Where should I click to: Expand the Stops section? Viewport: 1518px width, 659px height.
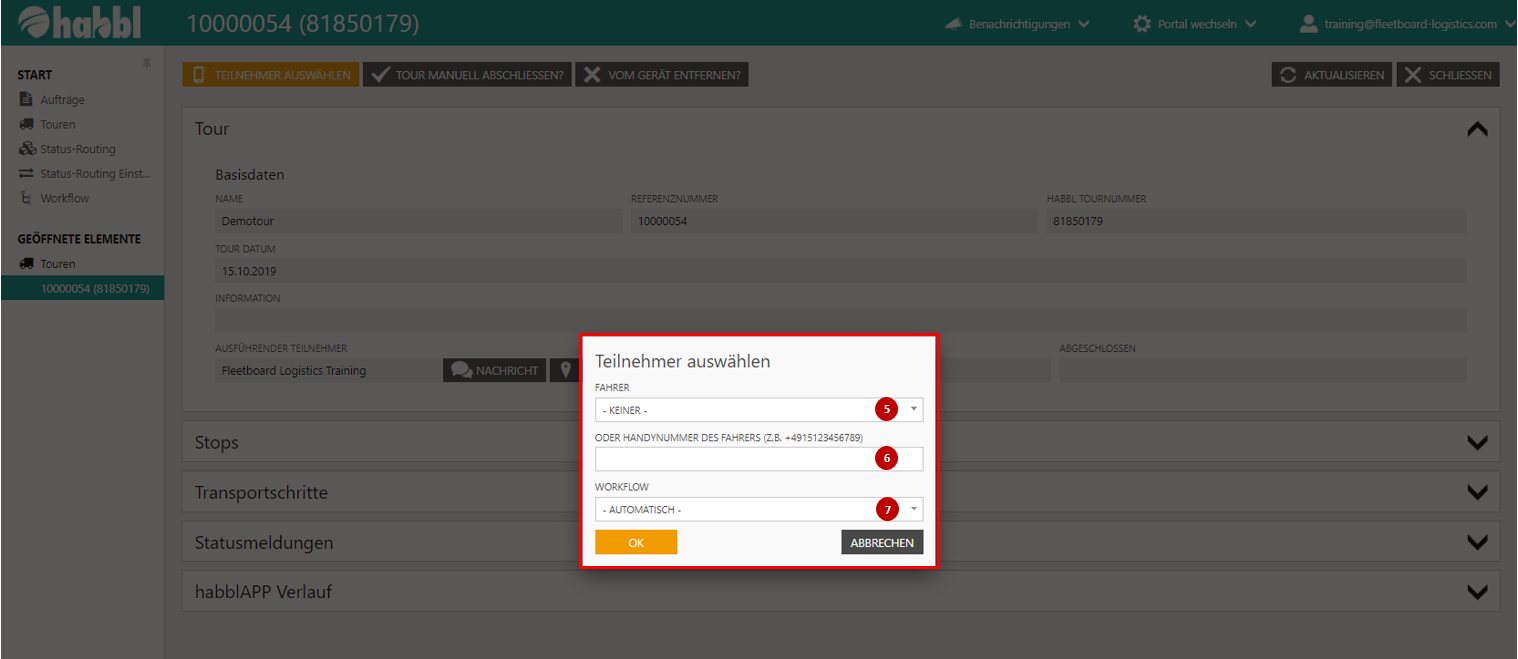(x=1476, y=442)
